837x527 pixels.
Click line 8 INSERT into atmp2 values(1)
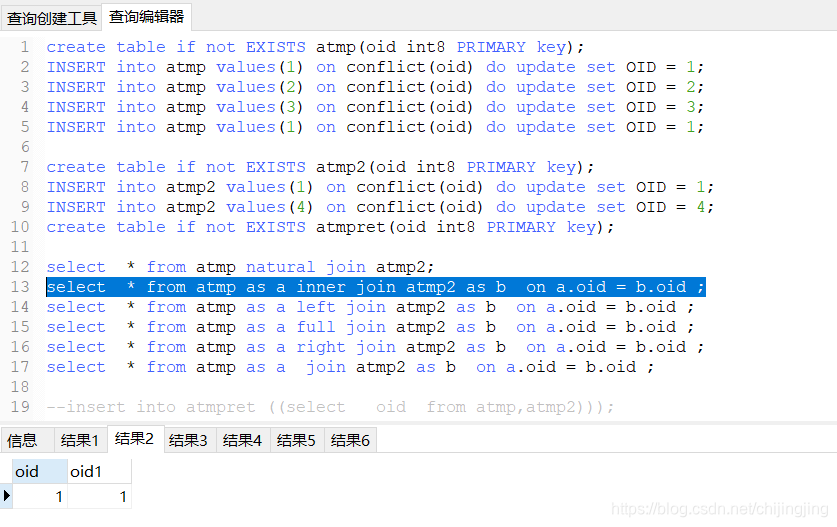380,187
